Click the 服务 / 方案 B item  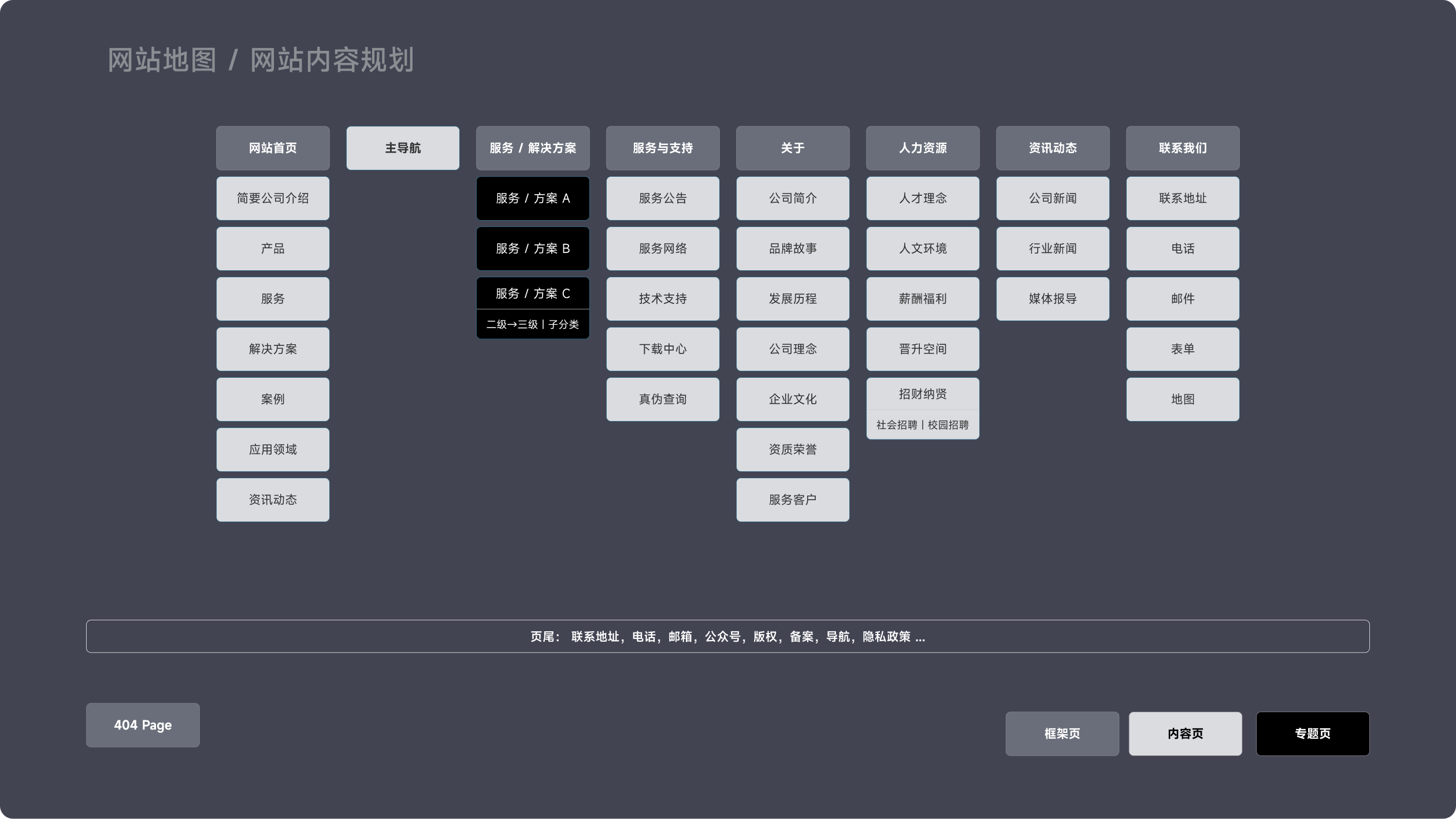click(533, 248)
